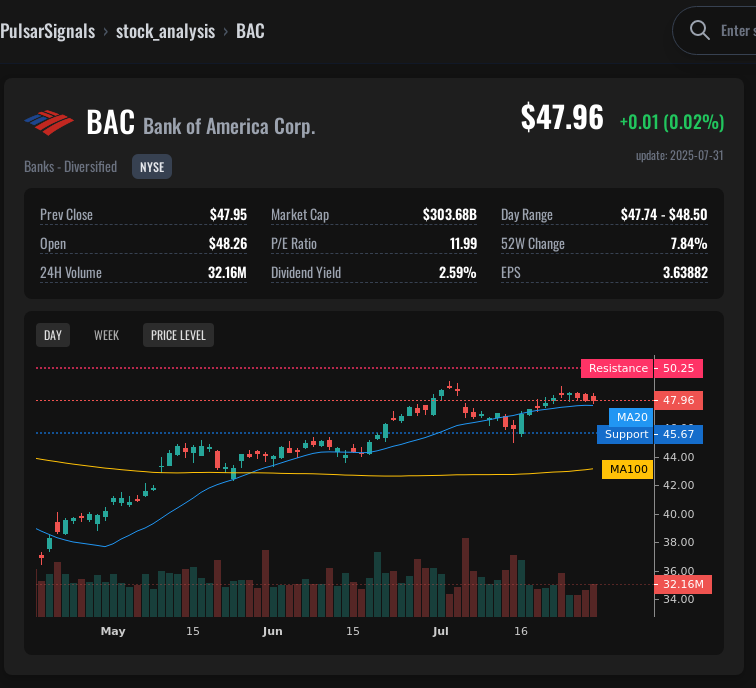The image size is (756, 688).
Task: Click the 40.00 price axis tick
Action: click(x=678, y=514)
